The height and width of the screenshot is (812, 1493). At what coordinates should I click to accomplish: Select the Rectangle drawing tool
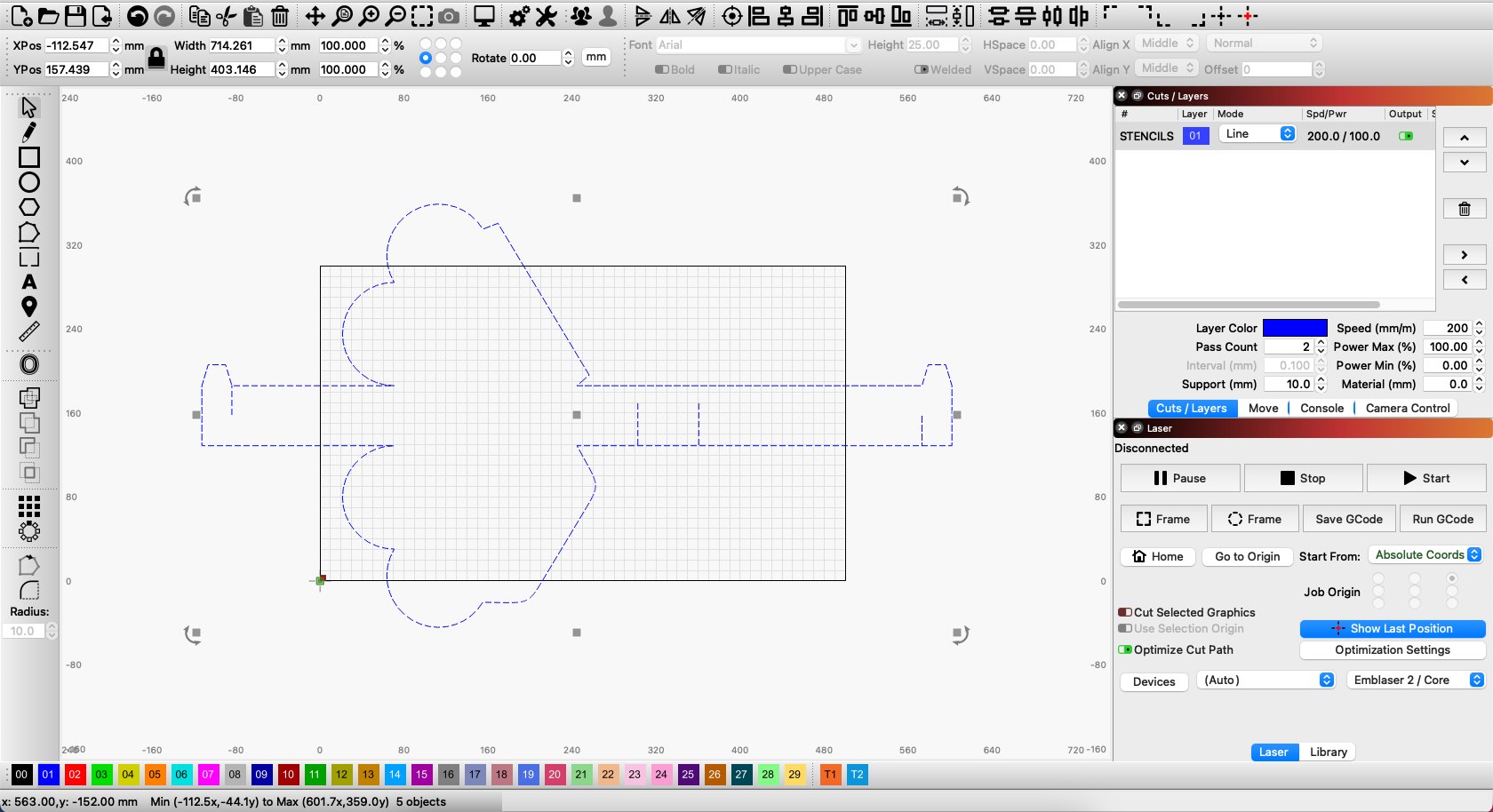(29, 156)
